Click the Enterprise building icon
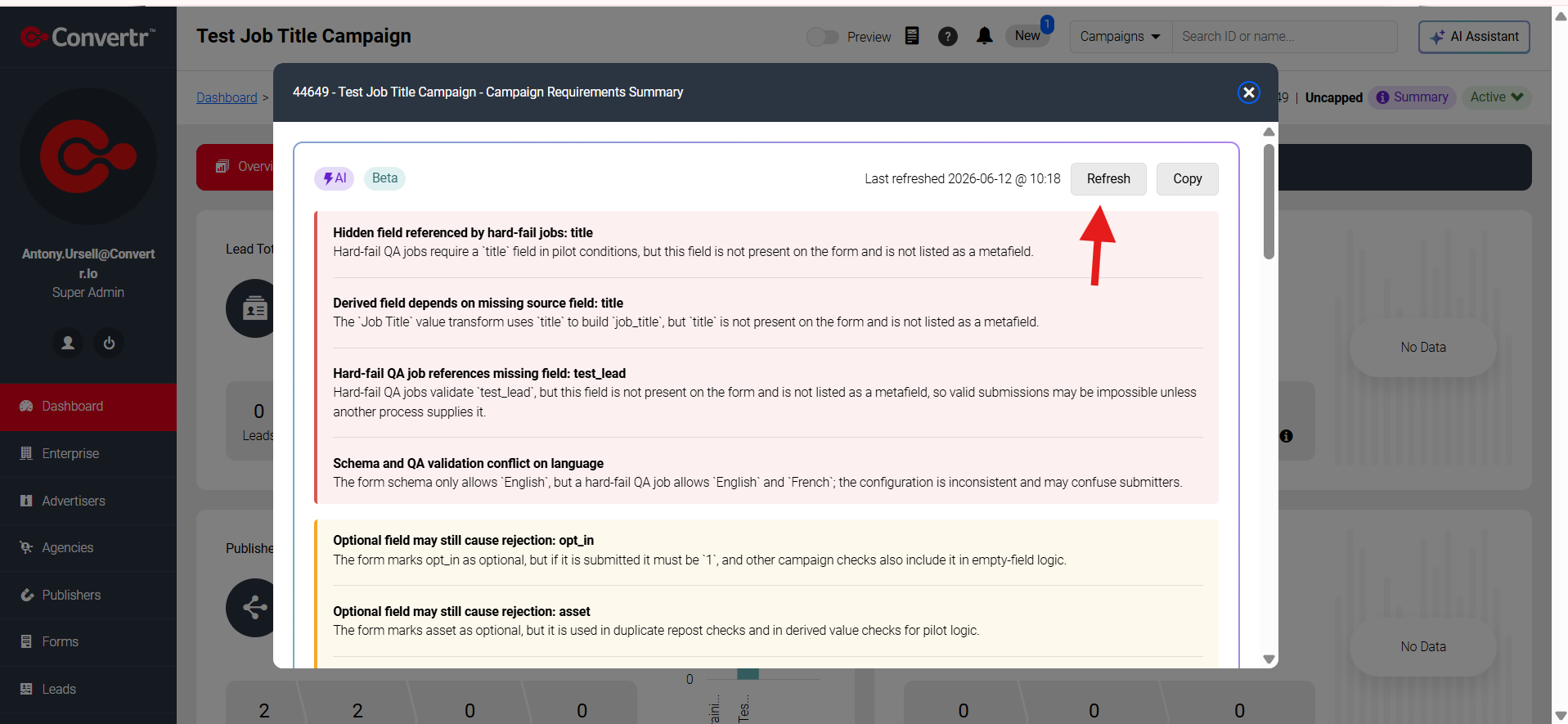Viewport: 1568px width, 724px height. (26, 453)
